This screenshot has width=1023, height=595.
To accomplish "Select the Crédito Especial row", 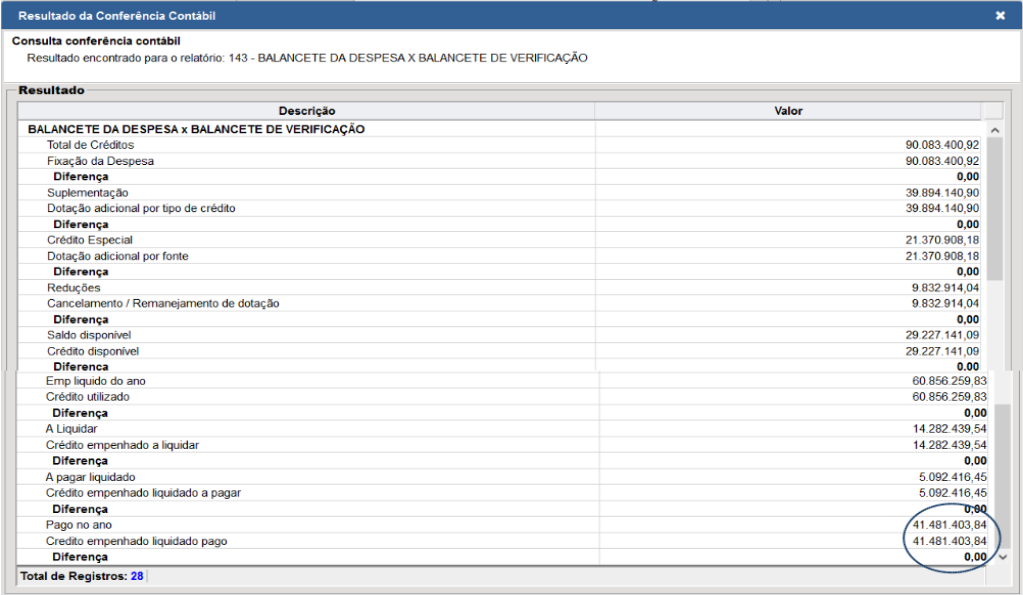I will coord(499,240).
